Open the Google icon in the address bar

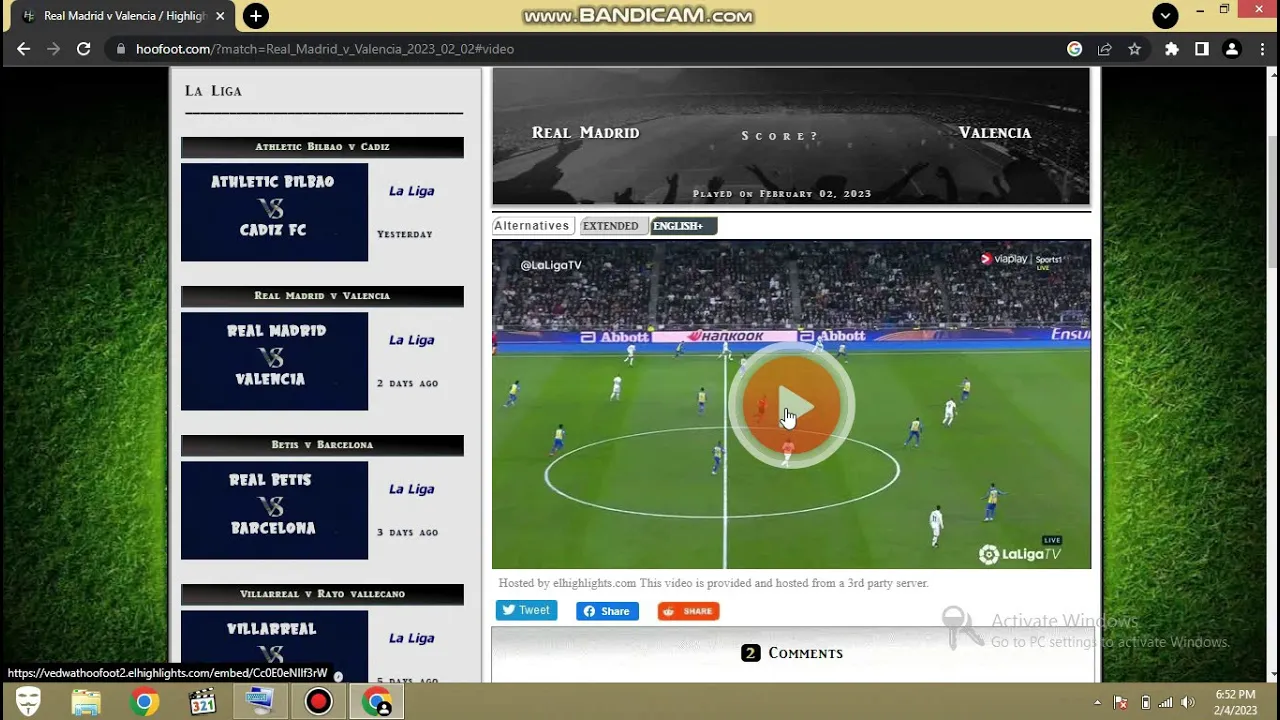coord(1075,49)
